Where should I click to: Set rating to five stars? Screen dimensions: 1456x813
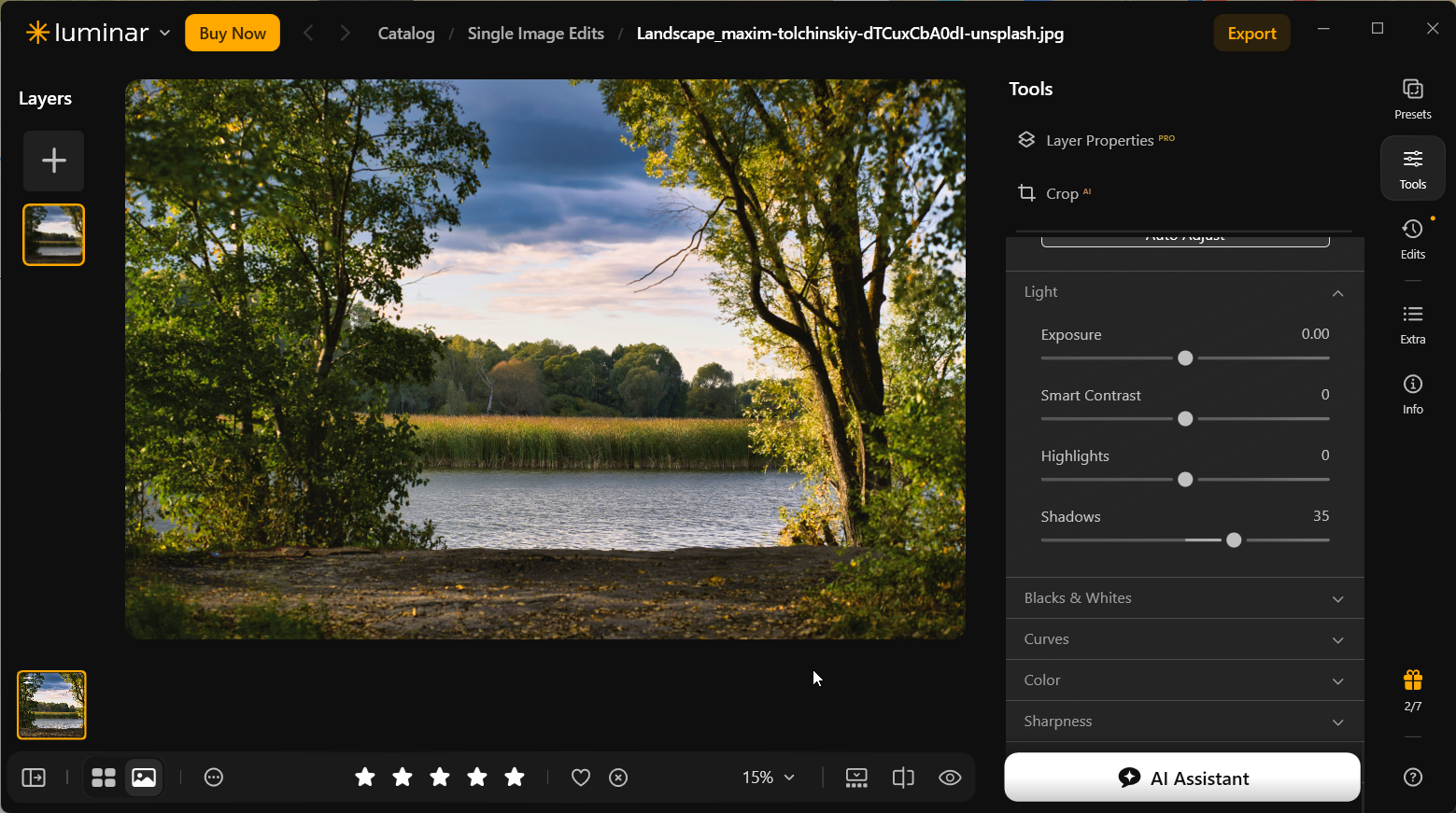point(515,777)
